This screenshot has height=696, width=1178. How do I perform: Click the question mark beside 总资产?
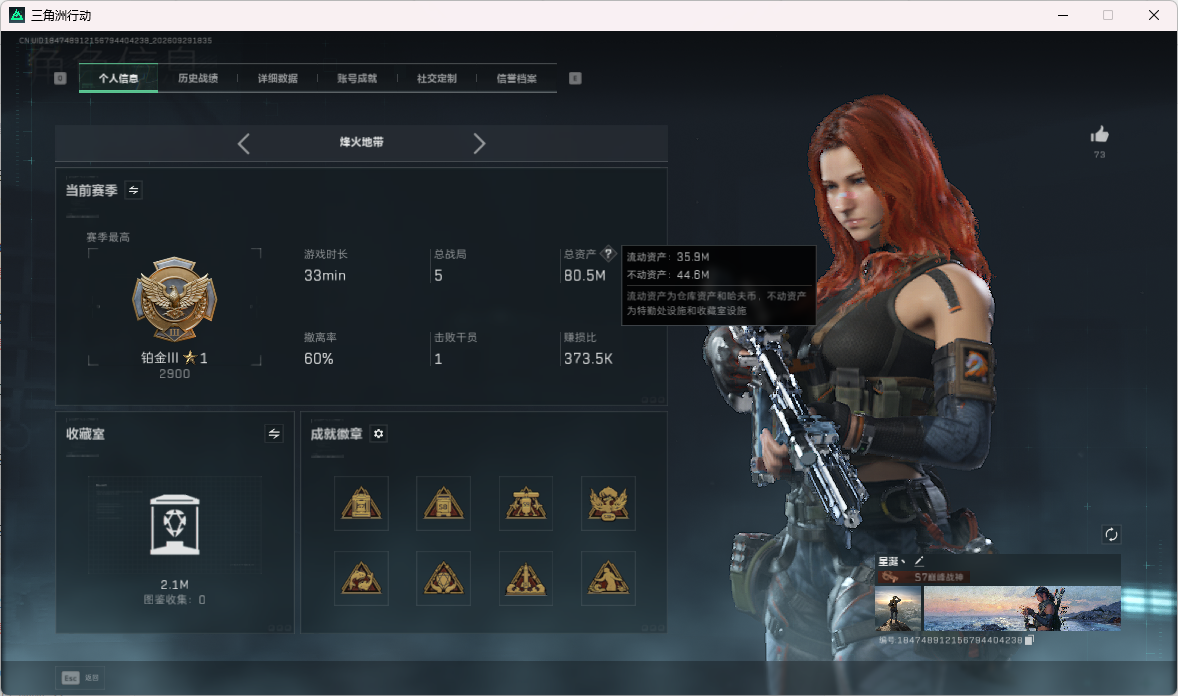click(609, 254)
